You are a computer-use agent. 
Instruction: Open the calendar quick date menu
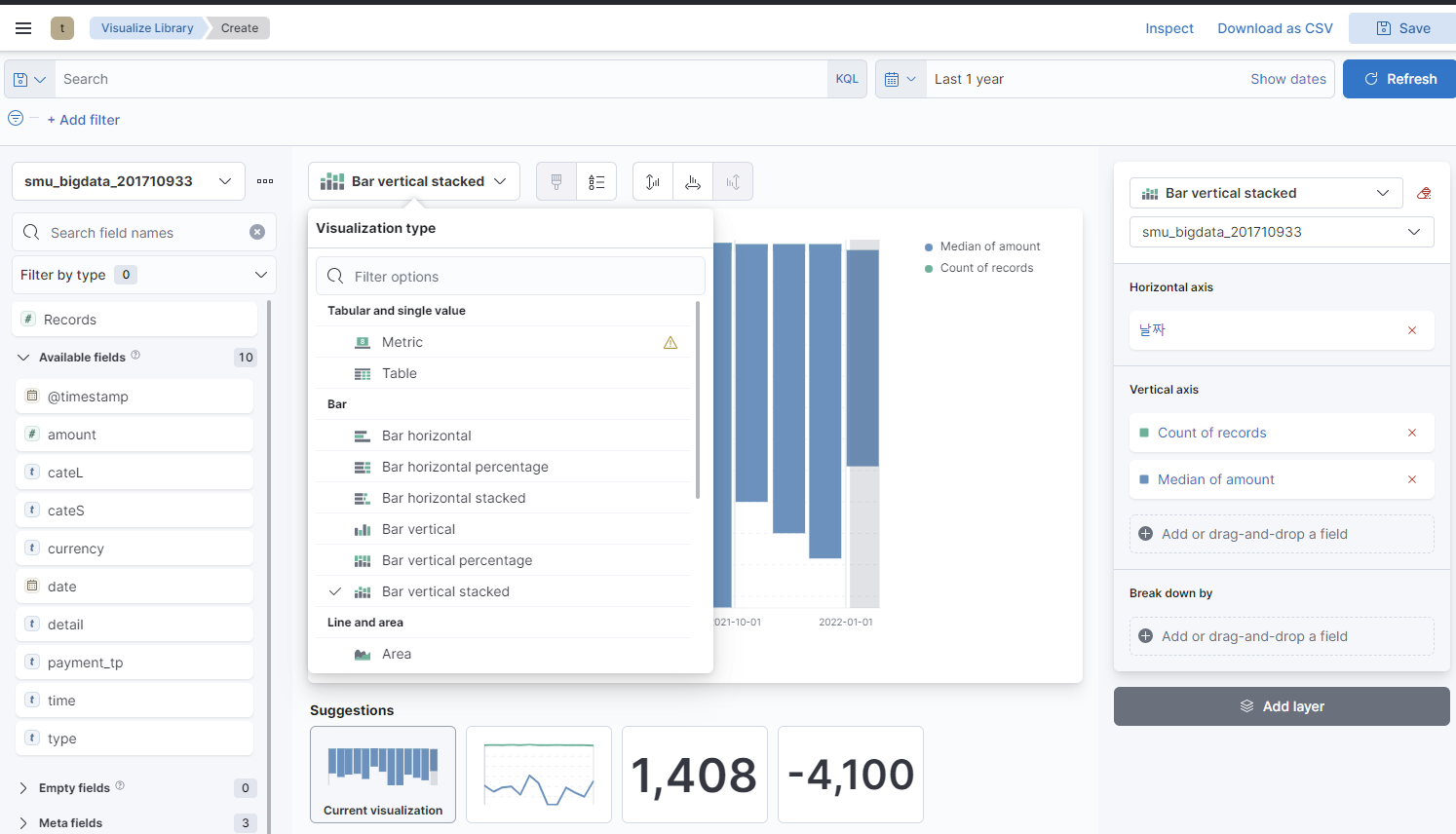click(900, 79)
